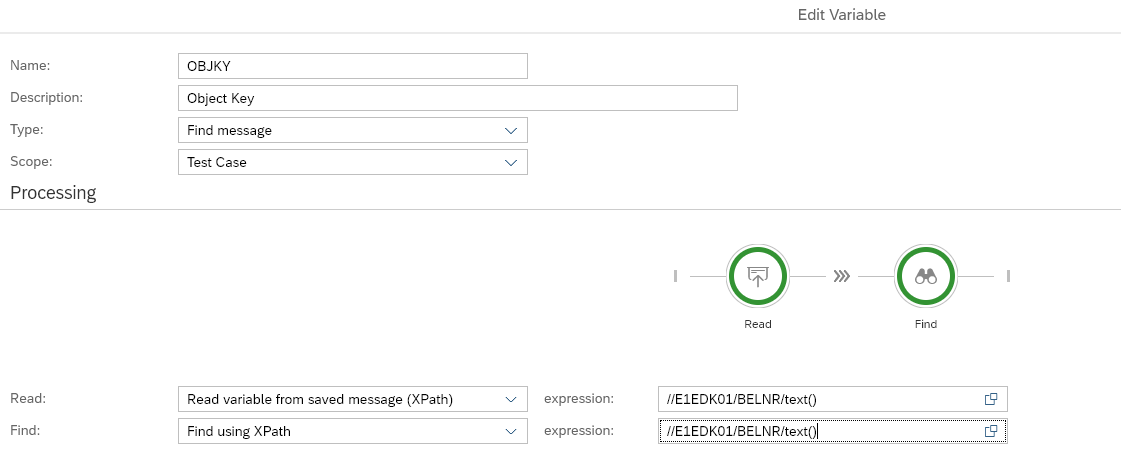Expand the Scope dropdown arrow
The width and height of the screenshot is (1121, 460).
[511, 162]
